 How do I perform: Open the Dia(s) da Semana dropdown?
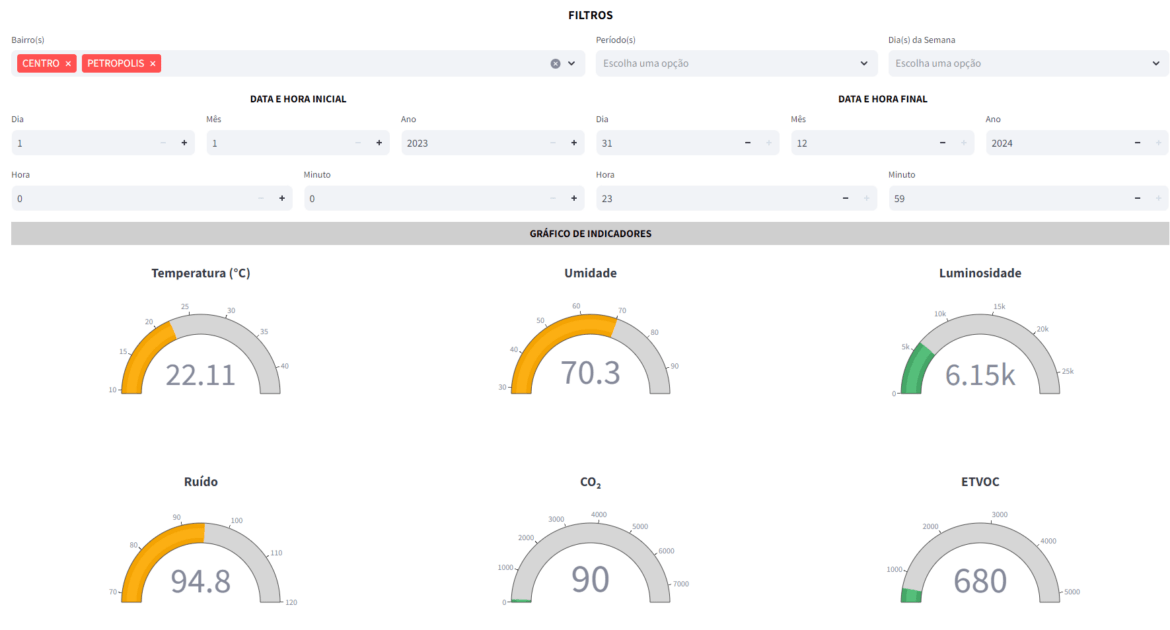pyautogui.click(x=1028, y=64)
